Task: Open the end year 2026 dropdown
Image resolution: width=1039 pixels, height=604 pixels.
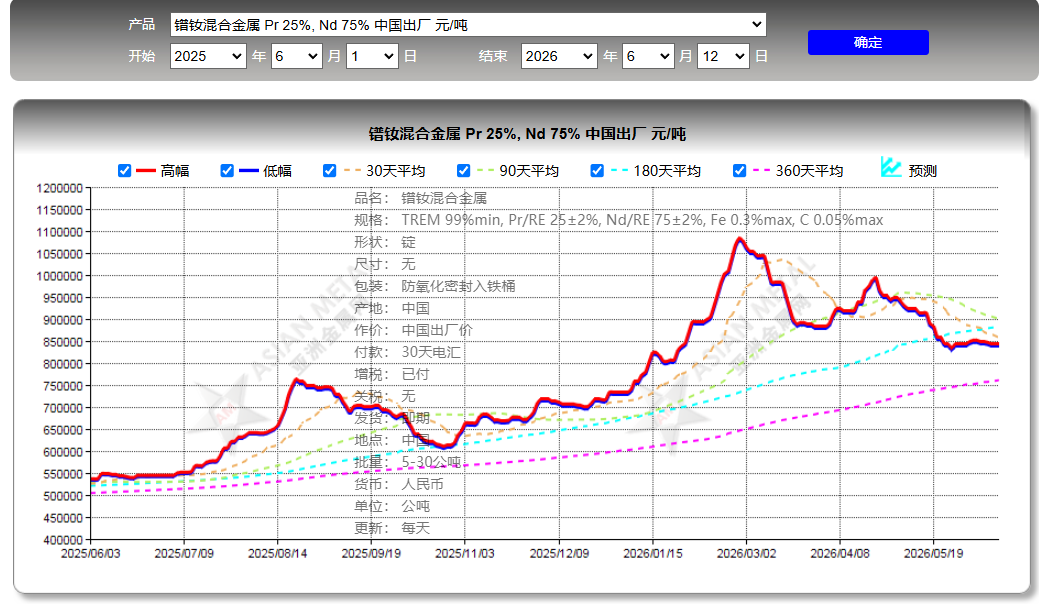Action: [x=559, y=56]
